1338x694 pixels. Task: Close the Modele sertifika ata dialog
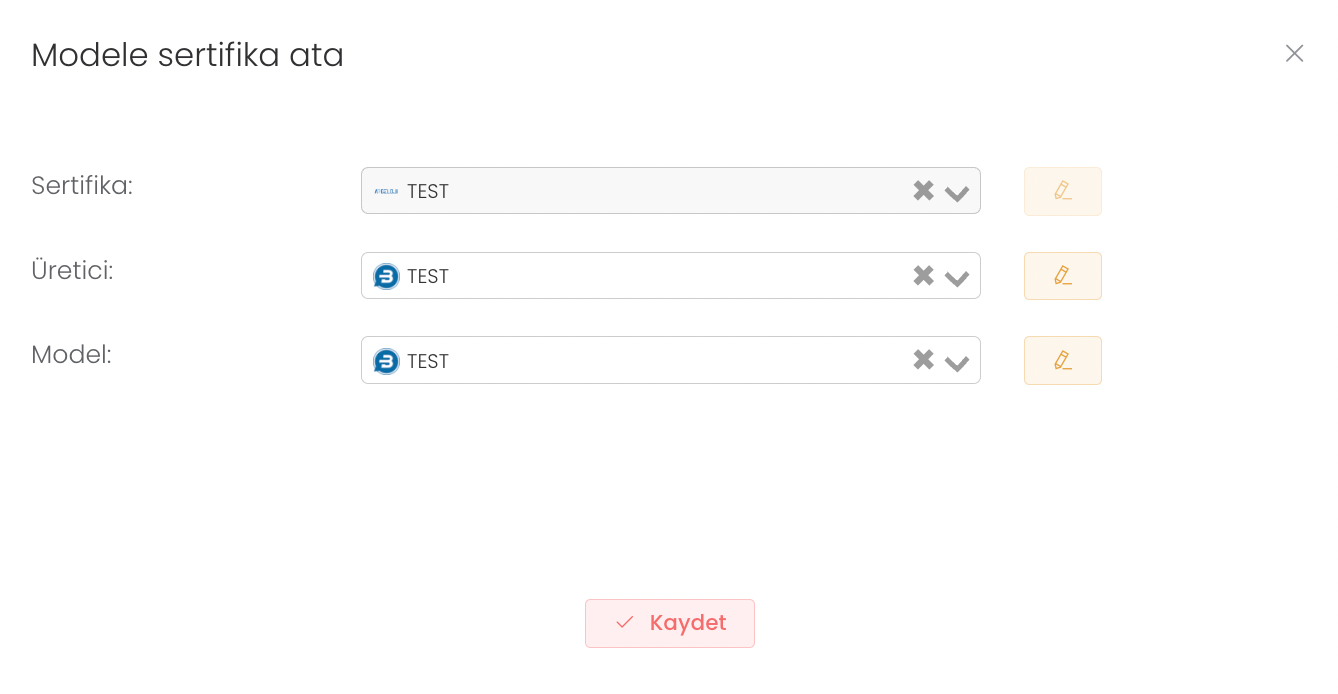(x=1294, y=54)
